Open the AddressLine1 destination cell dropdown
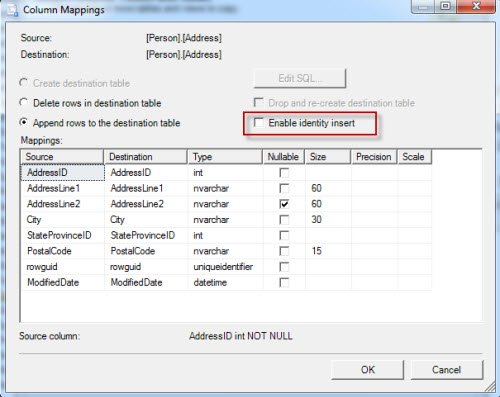 tap(146, 188)
